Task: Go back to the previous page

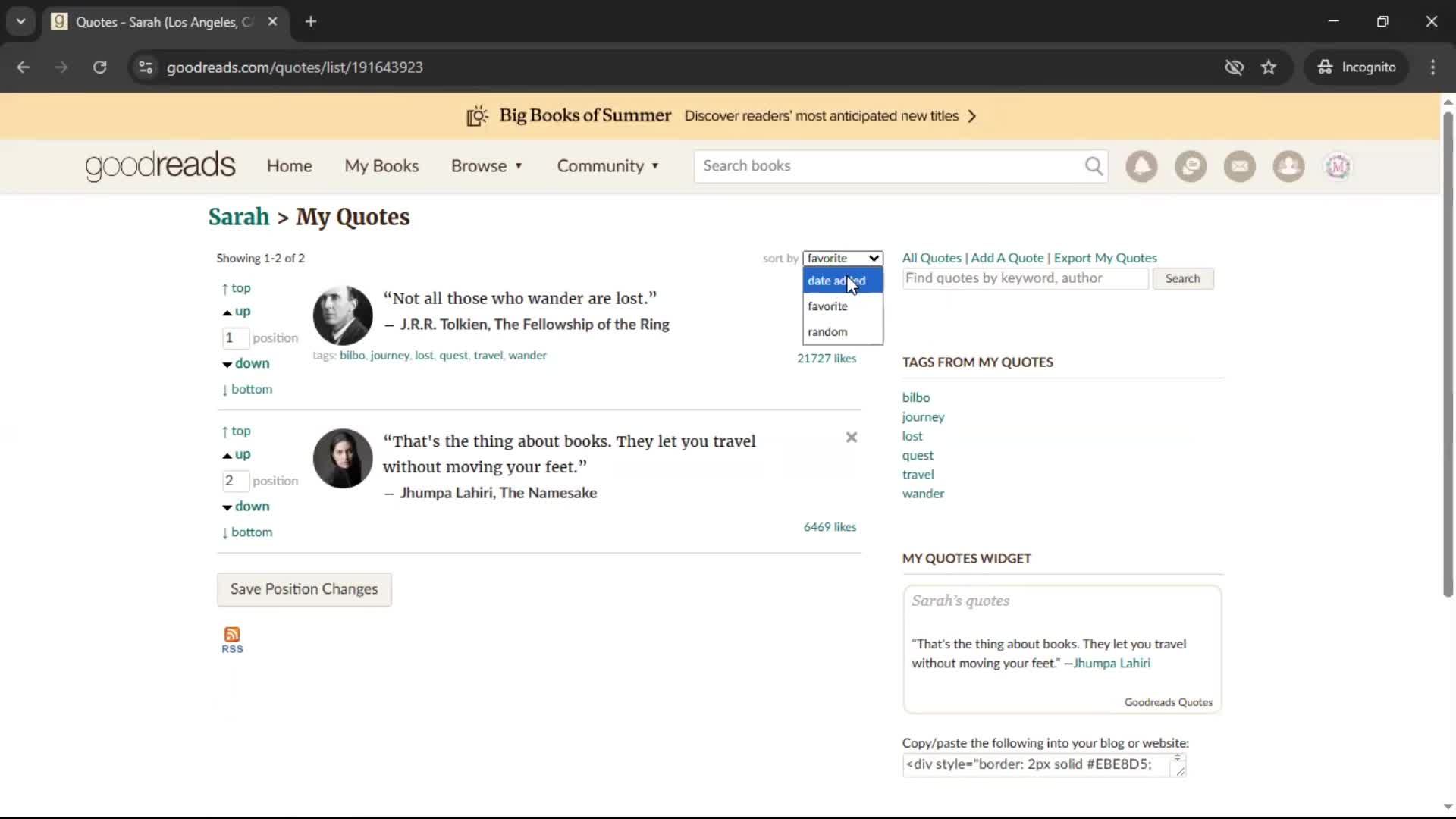Action: 24,67
